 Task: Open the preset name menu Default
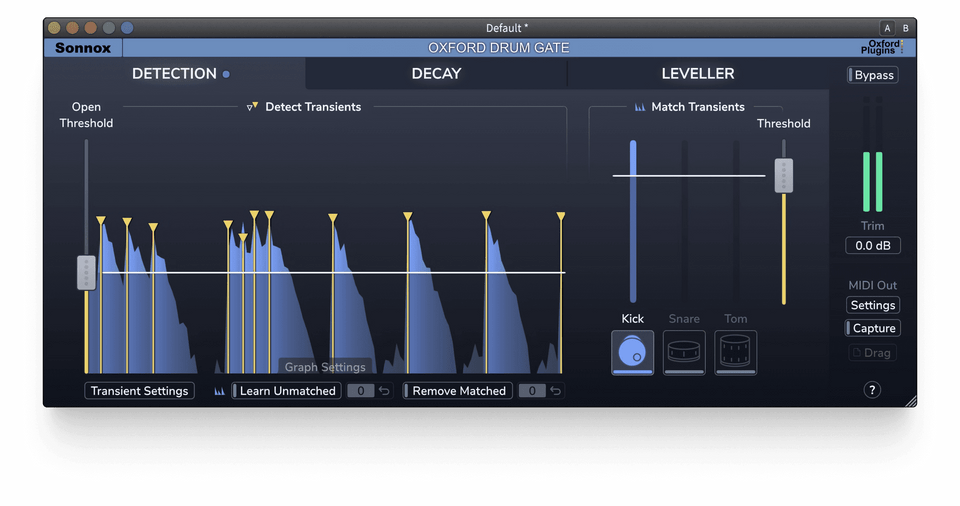(507, 28)
